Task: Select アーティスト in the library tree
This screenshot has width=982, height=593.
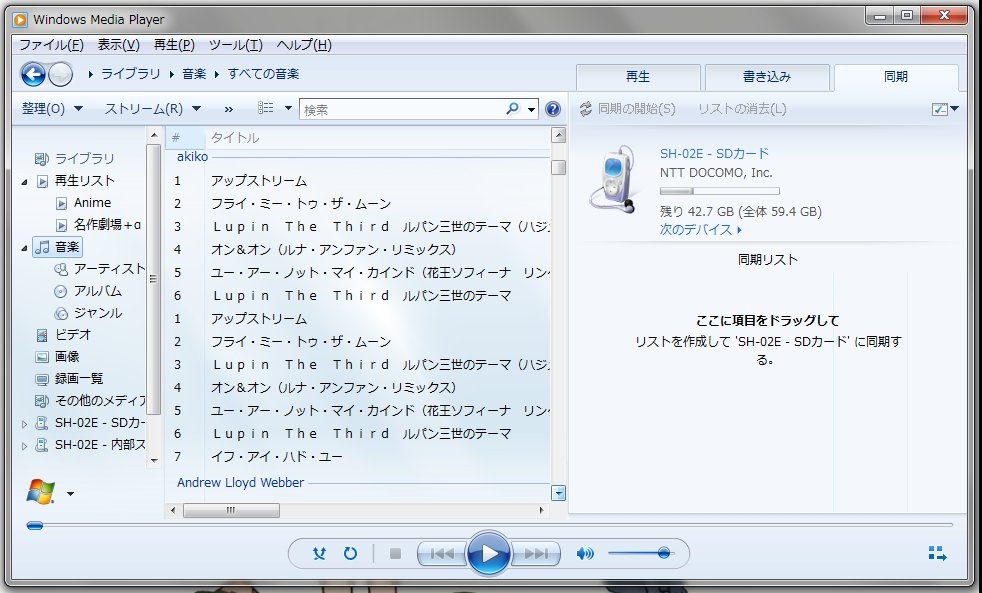Action: pyautogui.click(x=109, y=269)
